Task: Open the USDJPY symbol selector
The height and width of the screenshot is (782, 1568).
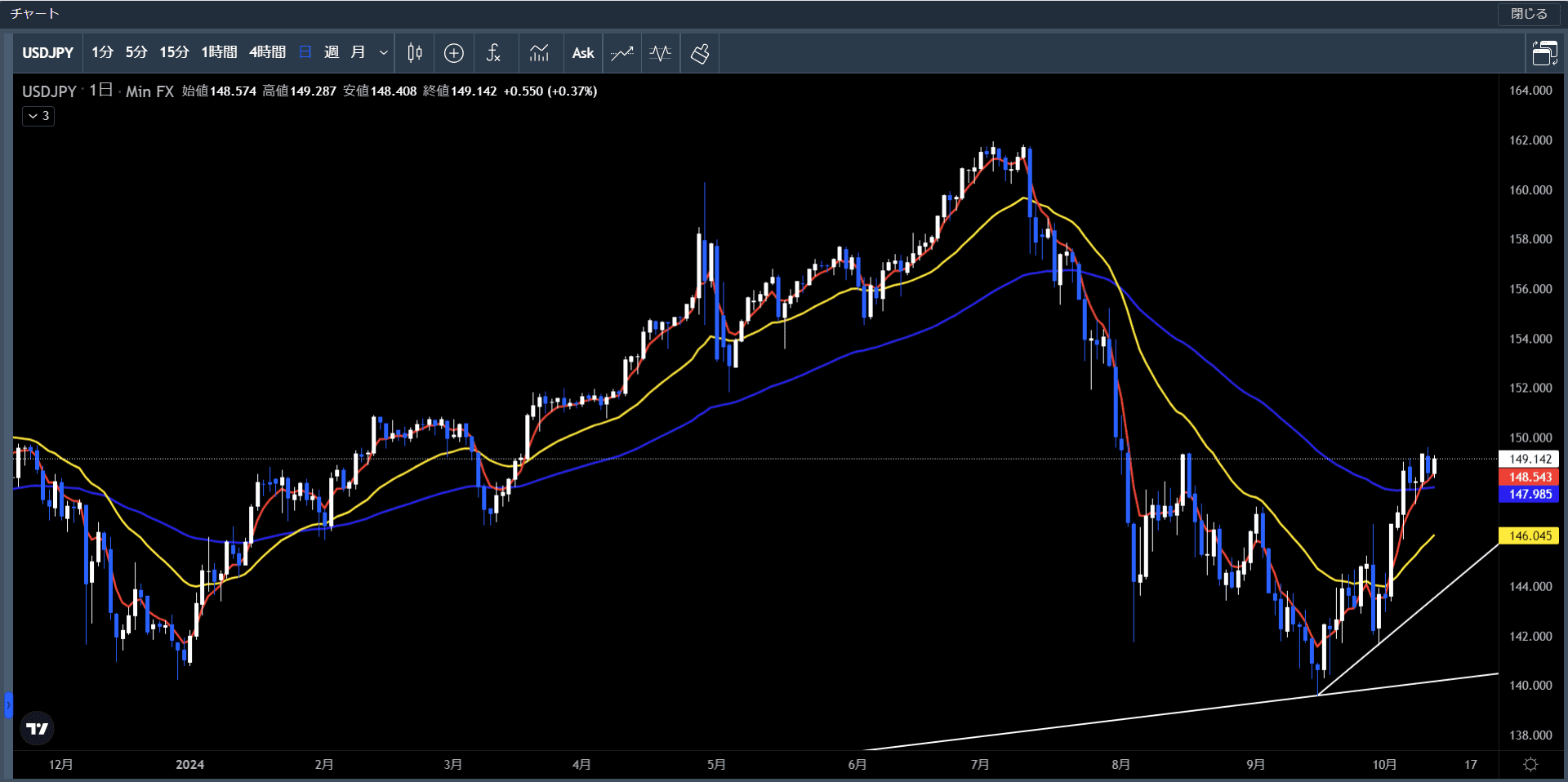Action: (47, 53)
